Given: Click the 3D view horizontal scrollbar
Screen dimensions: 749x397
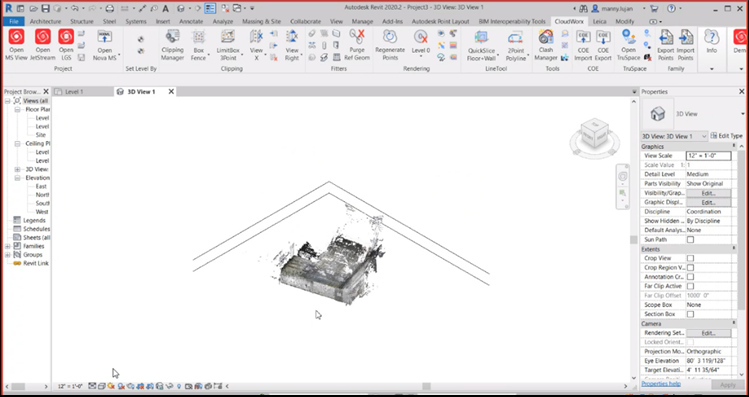Looking at the screenshot, I should tap(426, 386).
